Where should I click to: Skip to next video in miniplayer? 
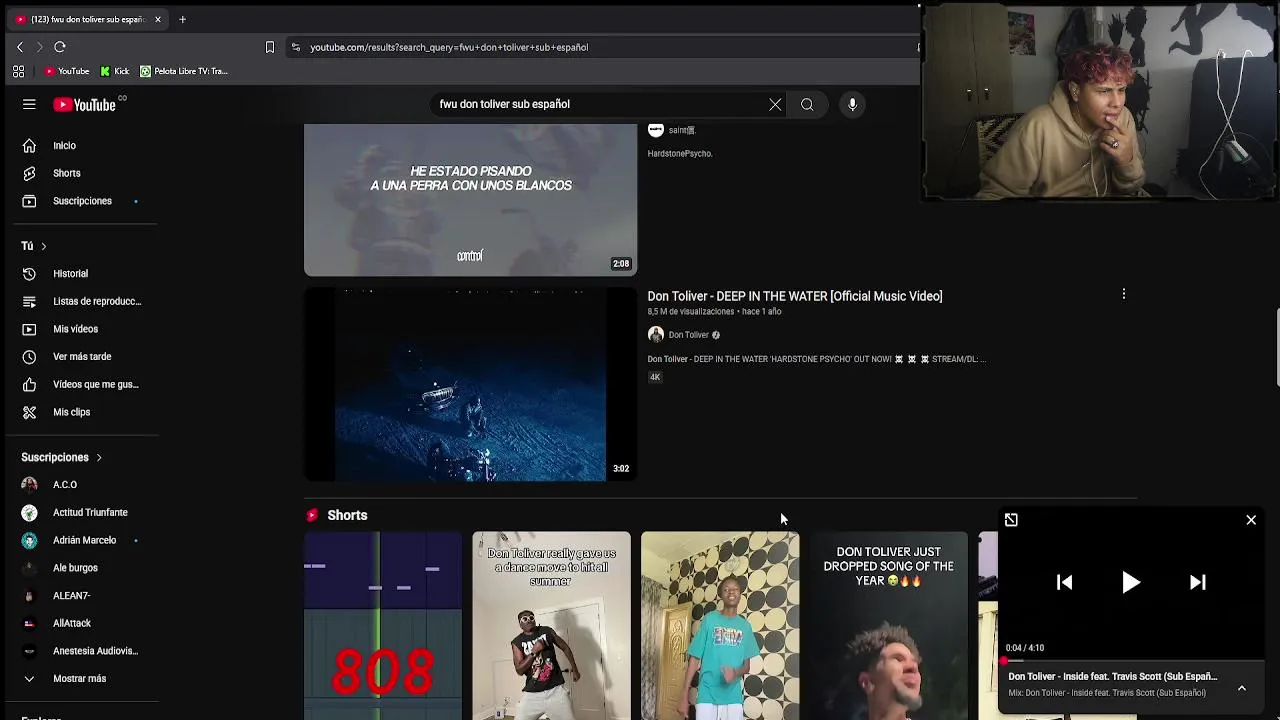pyautogui.click(x=1197, y=582)
